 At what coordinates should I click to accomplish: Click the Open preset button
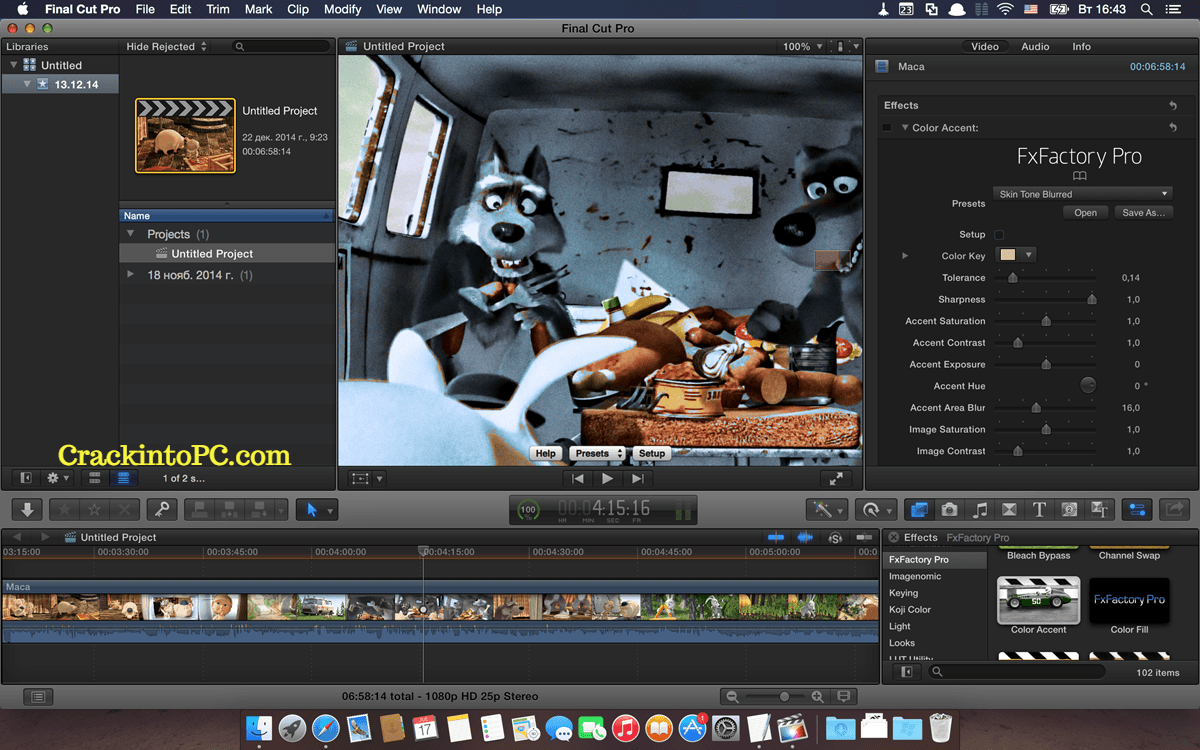[x=1085, y=212]
